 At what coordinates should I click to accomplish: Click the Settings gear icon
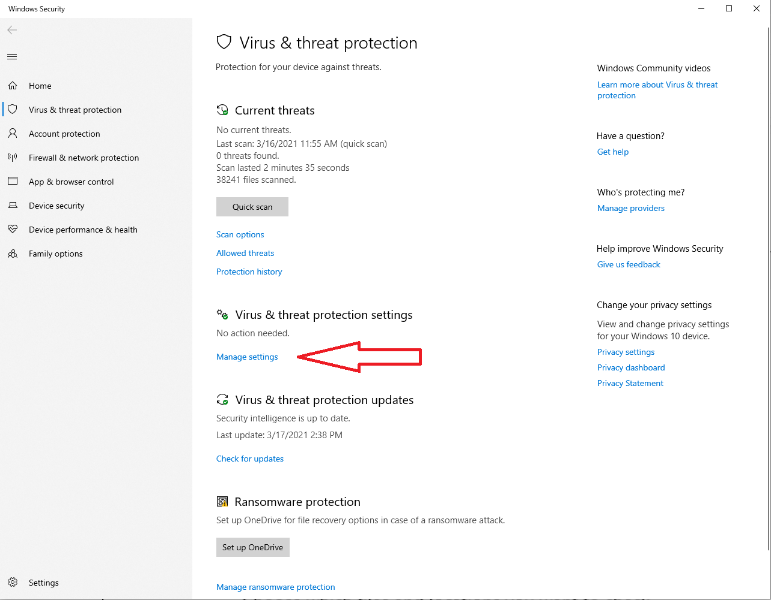pos(13,582)
